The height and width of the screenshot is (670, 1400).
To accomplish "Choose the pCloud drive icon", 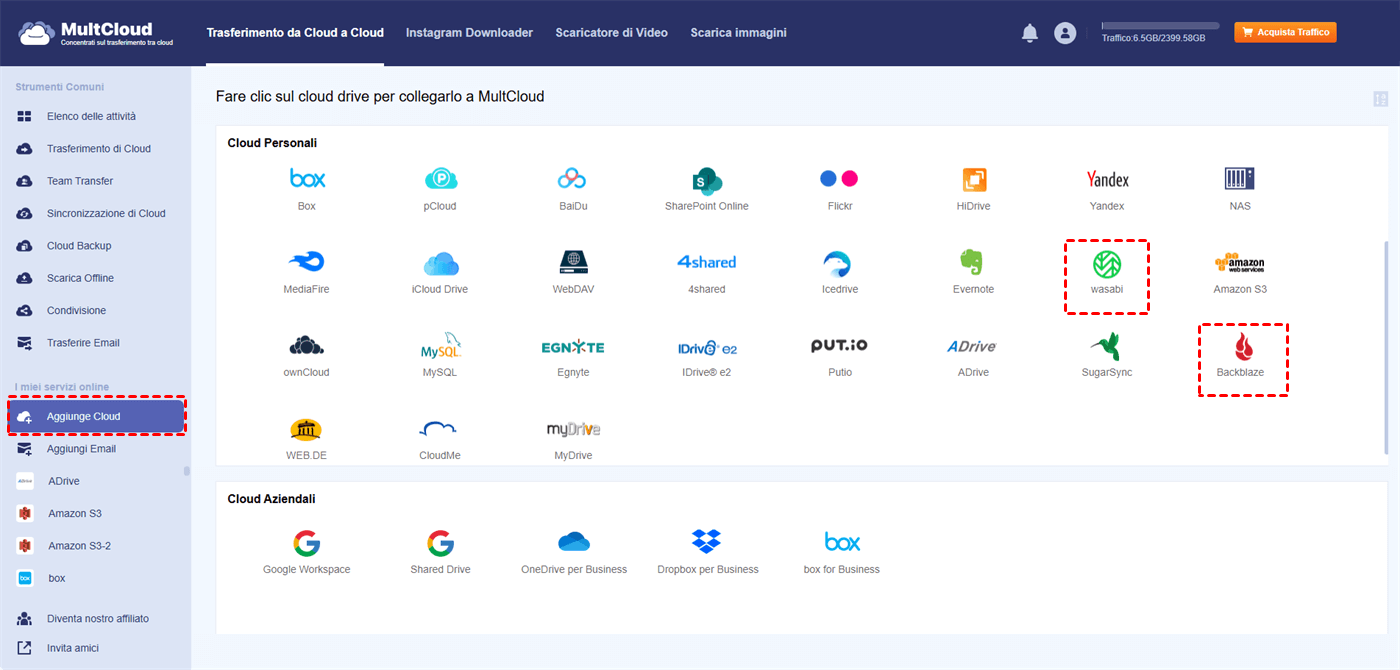I will click(x=440, y=180).
